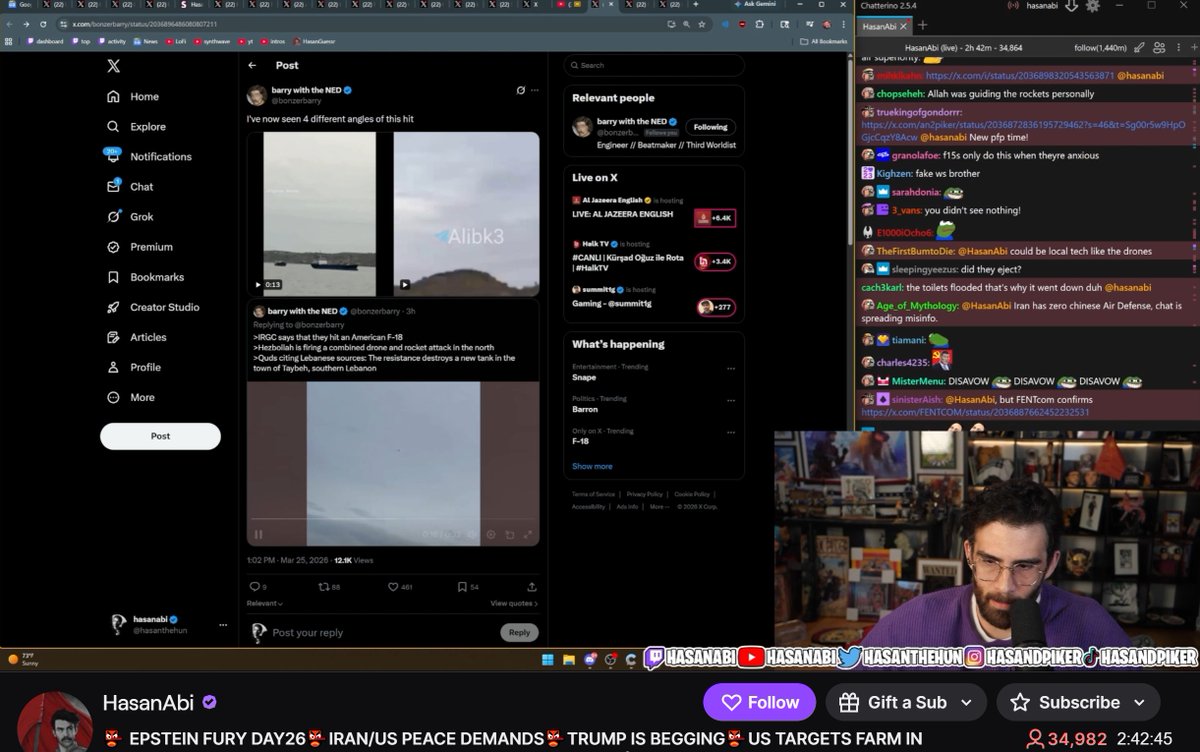Open options for Snape trending item
Viewport: 1200px width, 752px height.
pyautogui.click(x=731, y=368)
